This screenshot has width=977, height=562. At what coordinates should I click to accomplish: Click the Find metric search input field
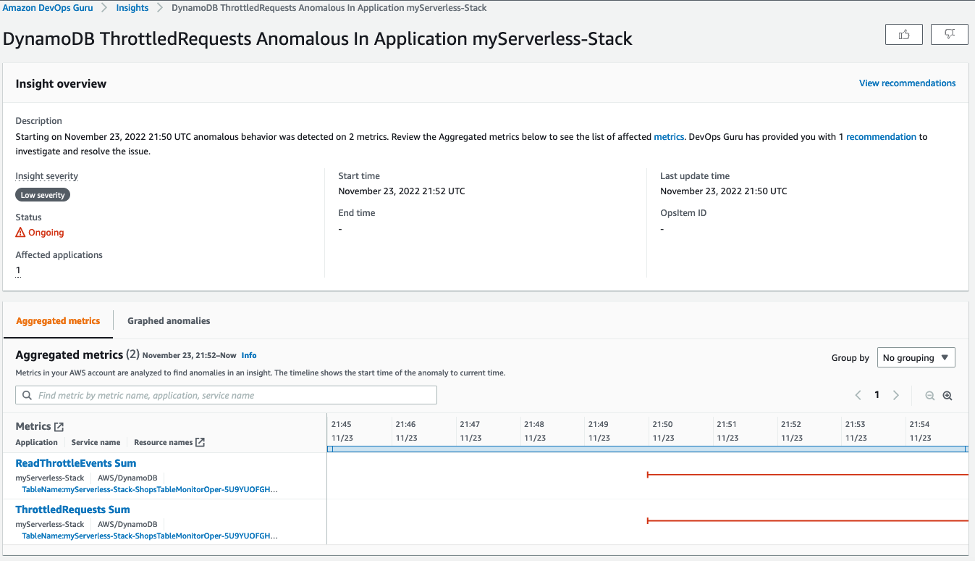point(226,396)
